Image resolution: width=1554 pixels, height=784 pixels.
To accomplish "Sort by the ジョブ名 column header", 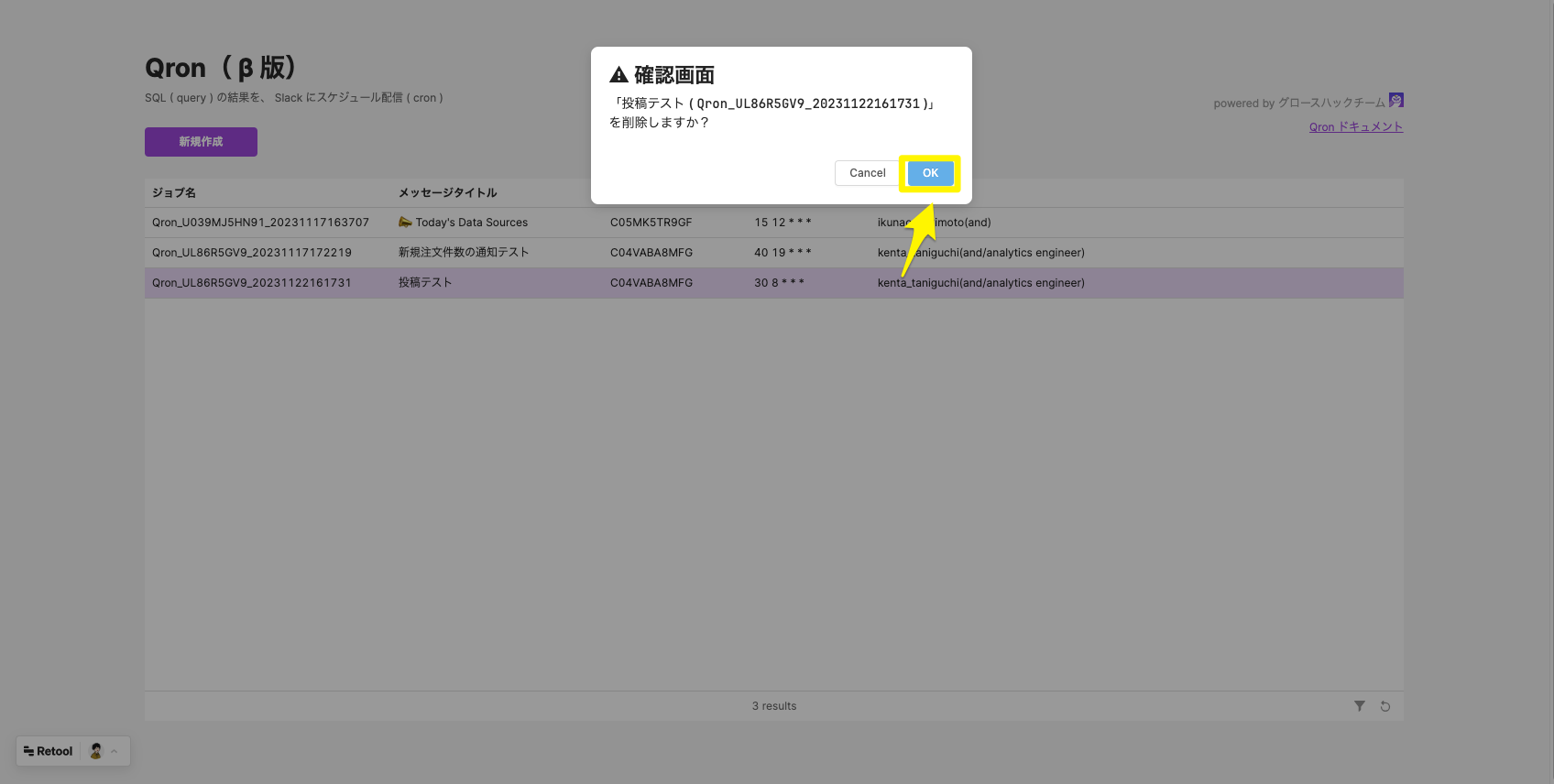I will [x=174, y=193].
